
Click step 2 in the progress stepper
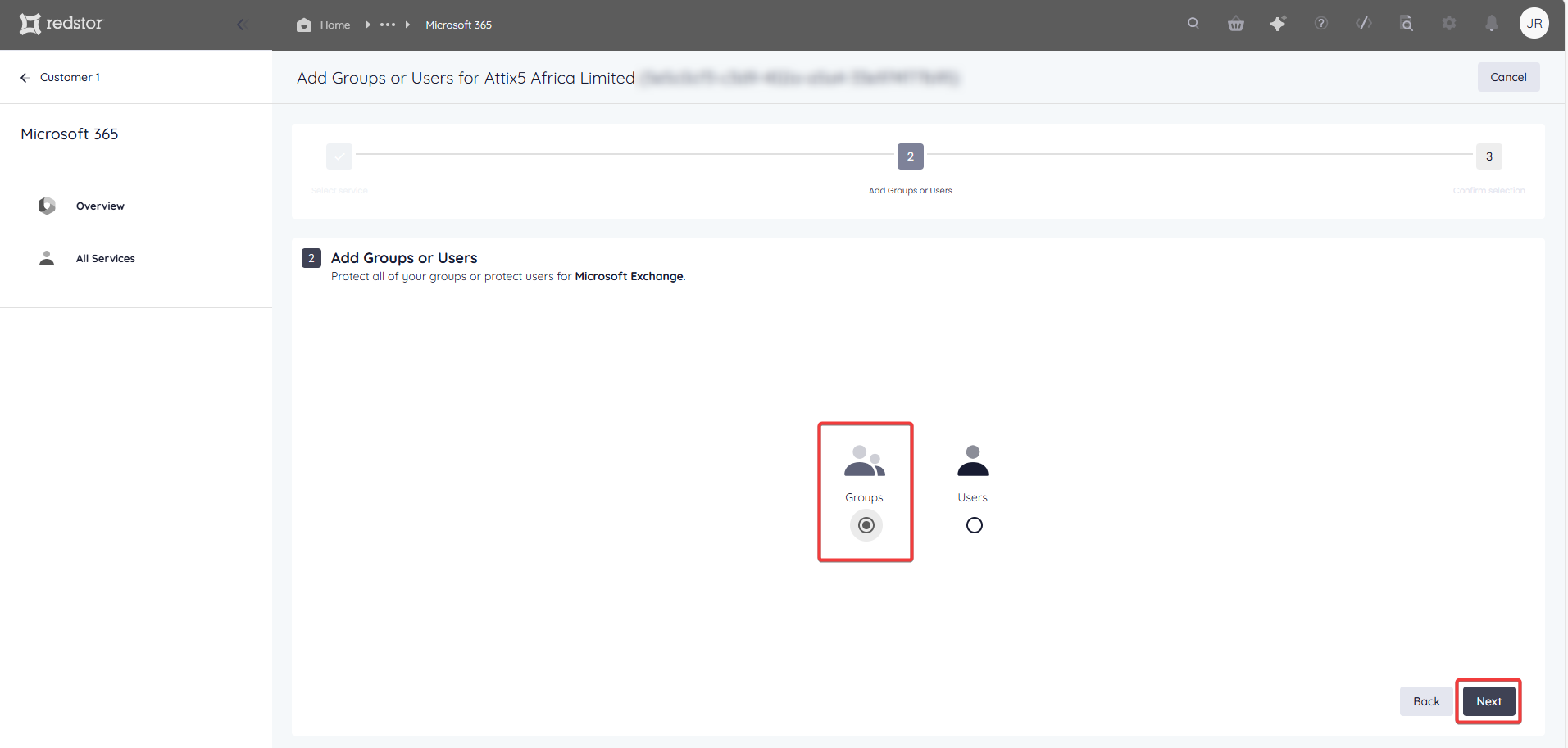(911, 156)
